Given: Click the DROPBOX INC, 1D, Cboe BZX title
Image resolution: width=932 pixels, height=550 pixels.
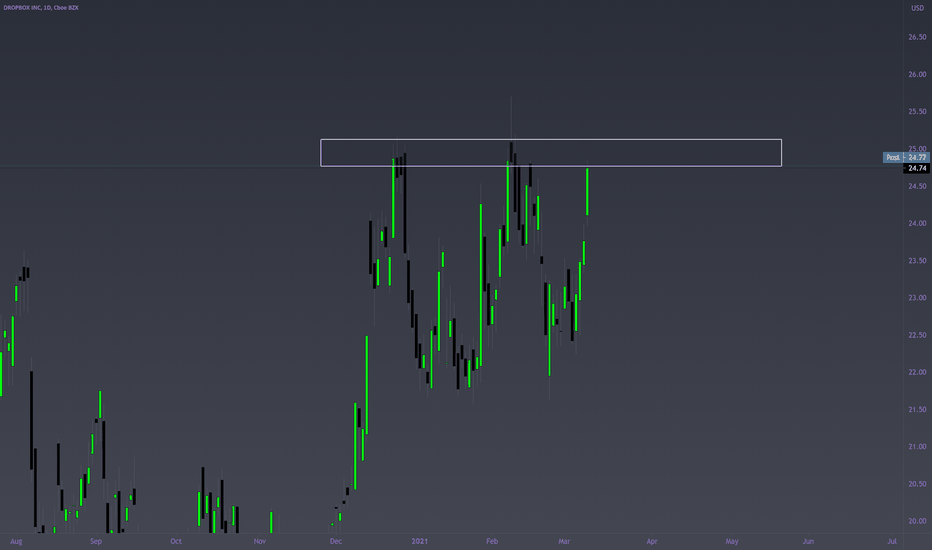Looking at the screenshot, I should 41,8.
